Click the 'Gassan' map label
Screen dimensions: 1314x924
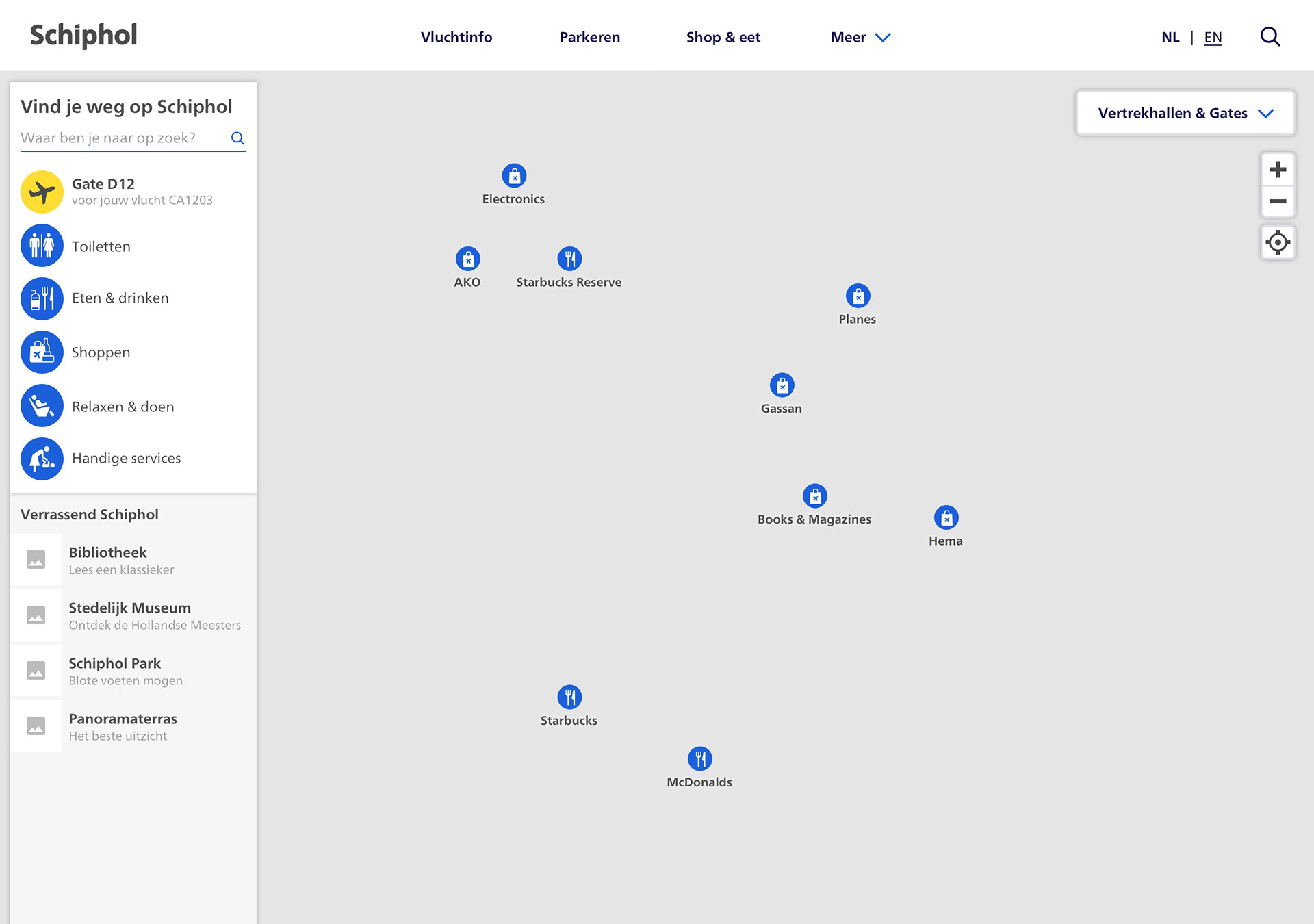click(782, 409)
